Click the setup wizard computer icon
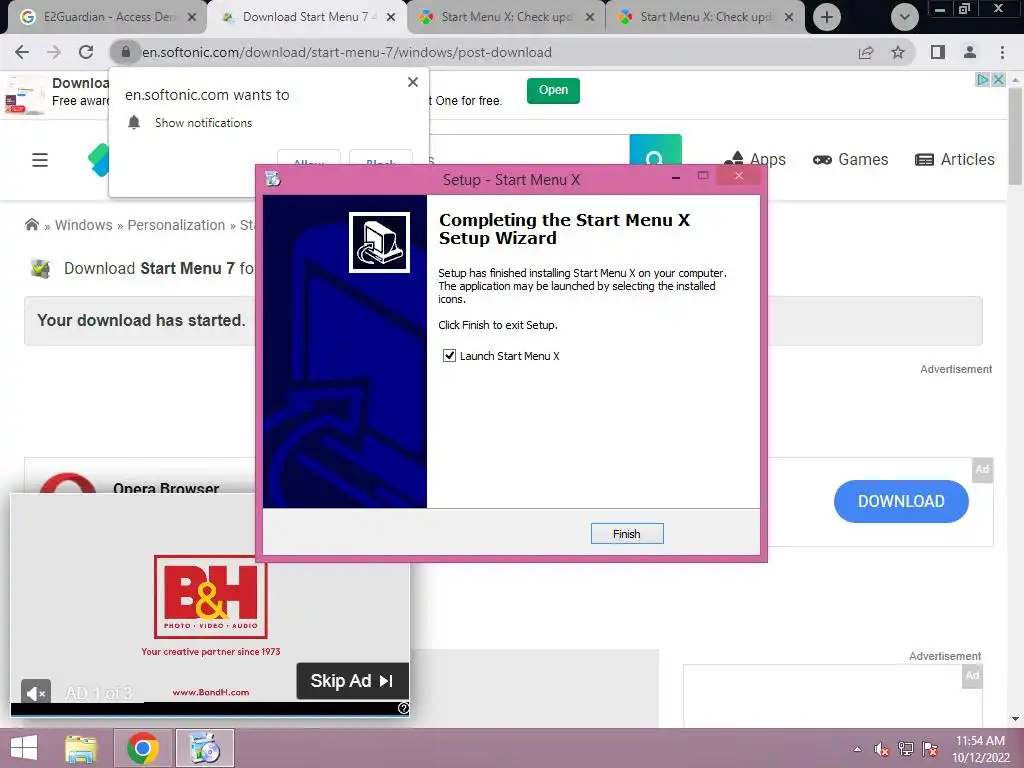Image resolution: width=1024 pixels, height=768 pixels. click(x=379, y=242)
